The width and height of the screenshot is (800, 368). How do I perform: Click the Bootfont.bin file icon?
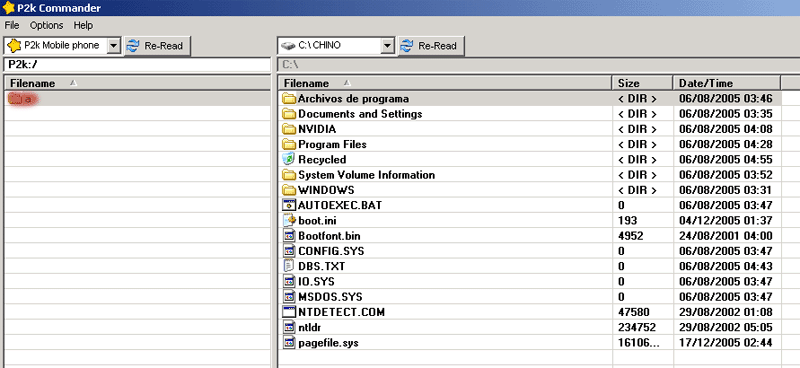(x=289, y=236)
